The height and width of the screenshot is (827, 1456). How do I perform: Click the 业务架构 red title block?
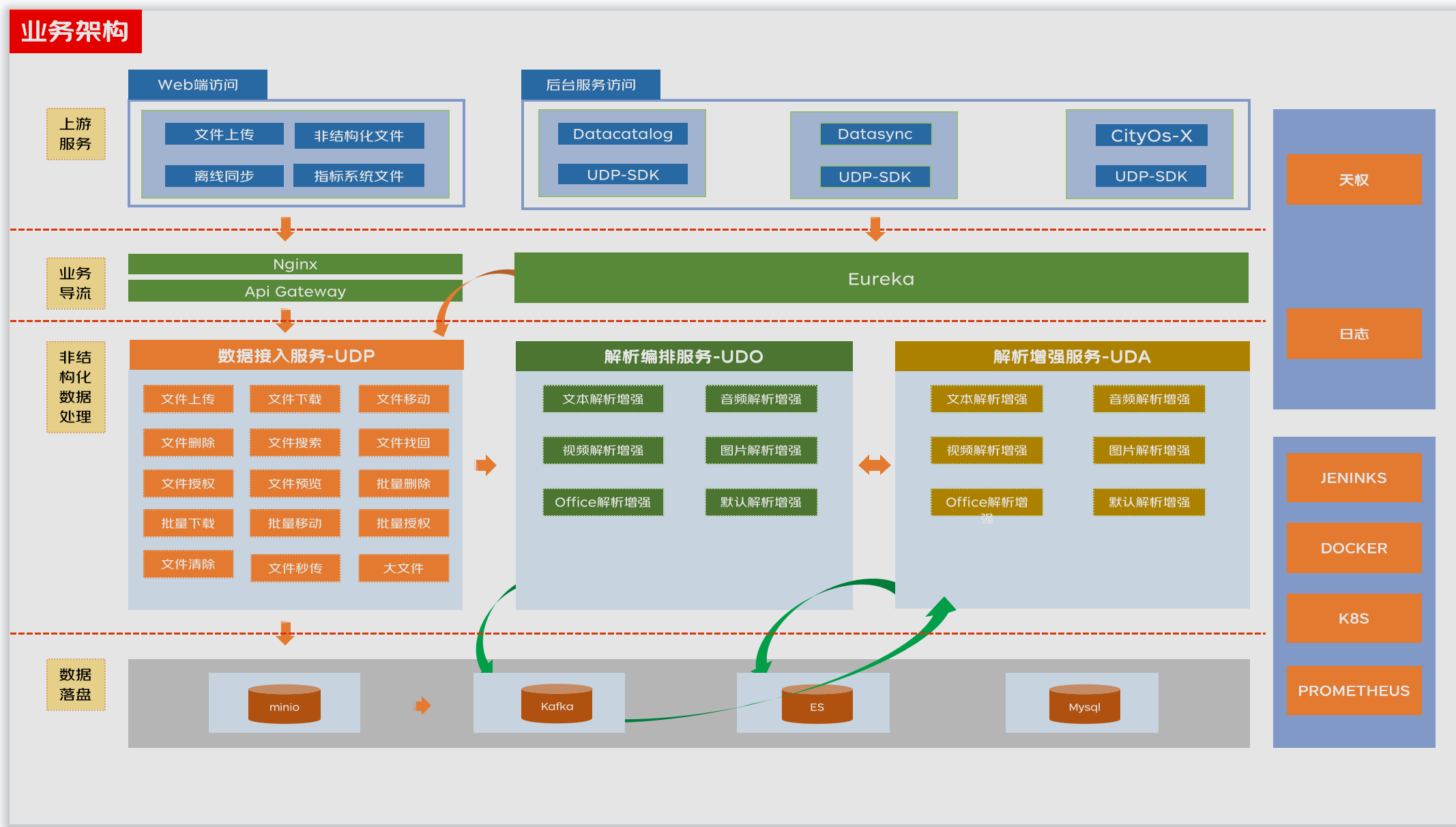pos(76,31)
